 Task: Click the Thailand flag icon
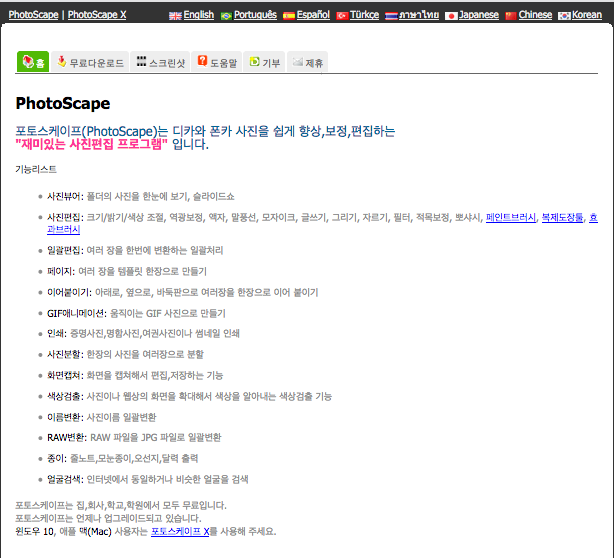point(391,16)
